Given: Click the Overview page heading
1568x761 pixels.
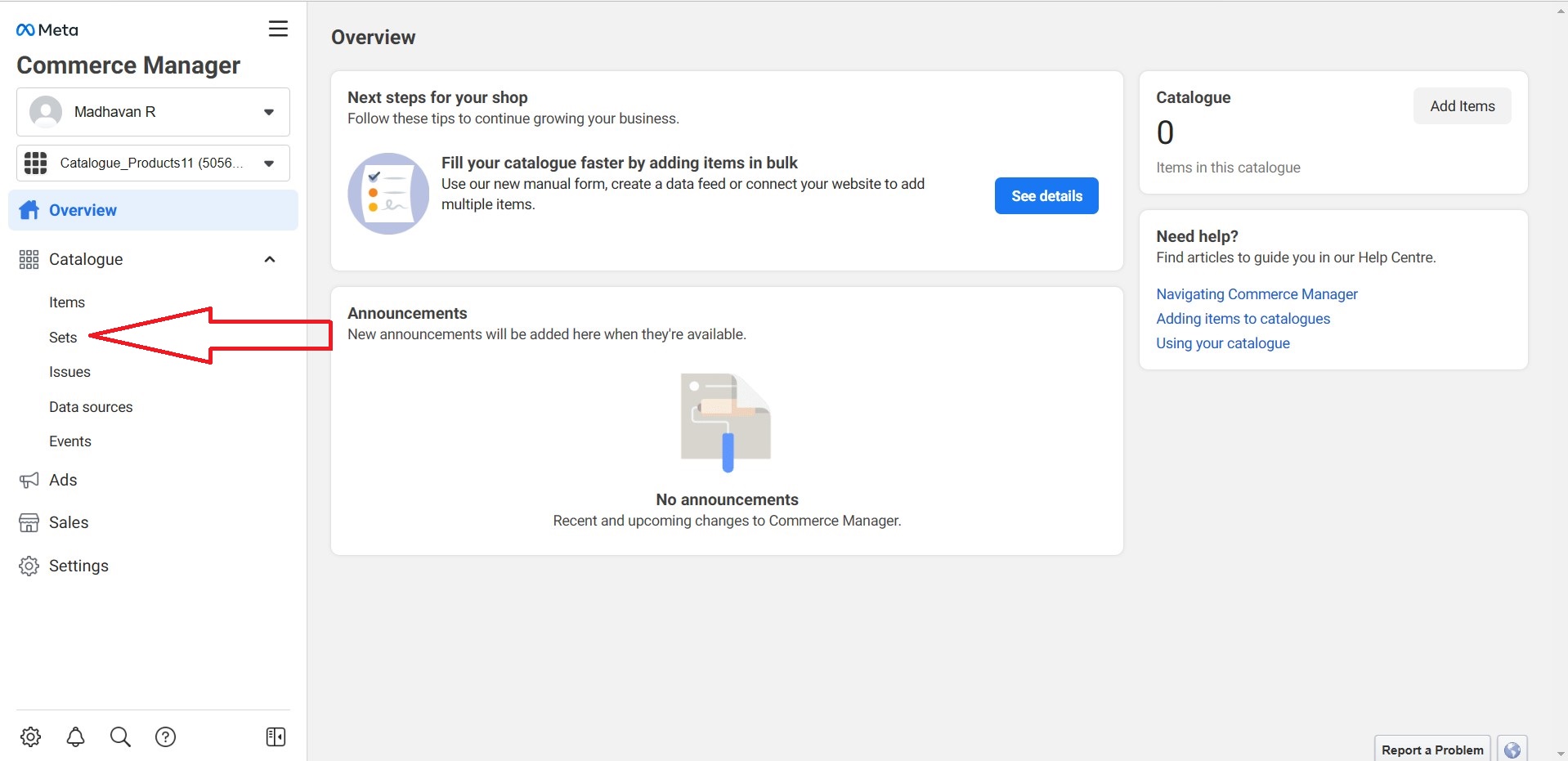Looking at the screenshot, I should pos(373,38).
